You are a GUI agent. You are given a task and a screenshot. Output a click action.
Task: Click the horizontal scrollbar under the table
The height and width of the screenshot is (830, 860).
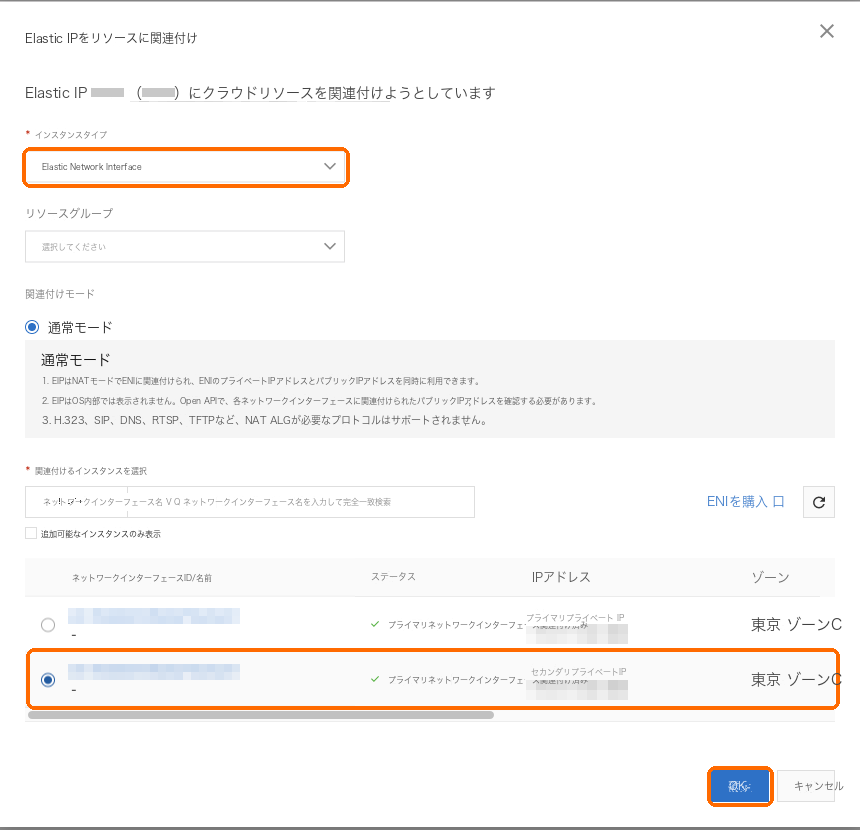[261, 715]
